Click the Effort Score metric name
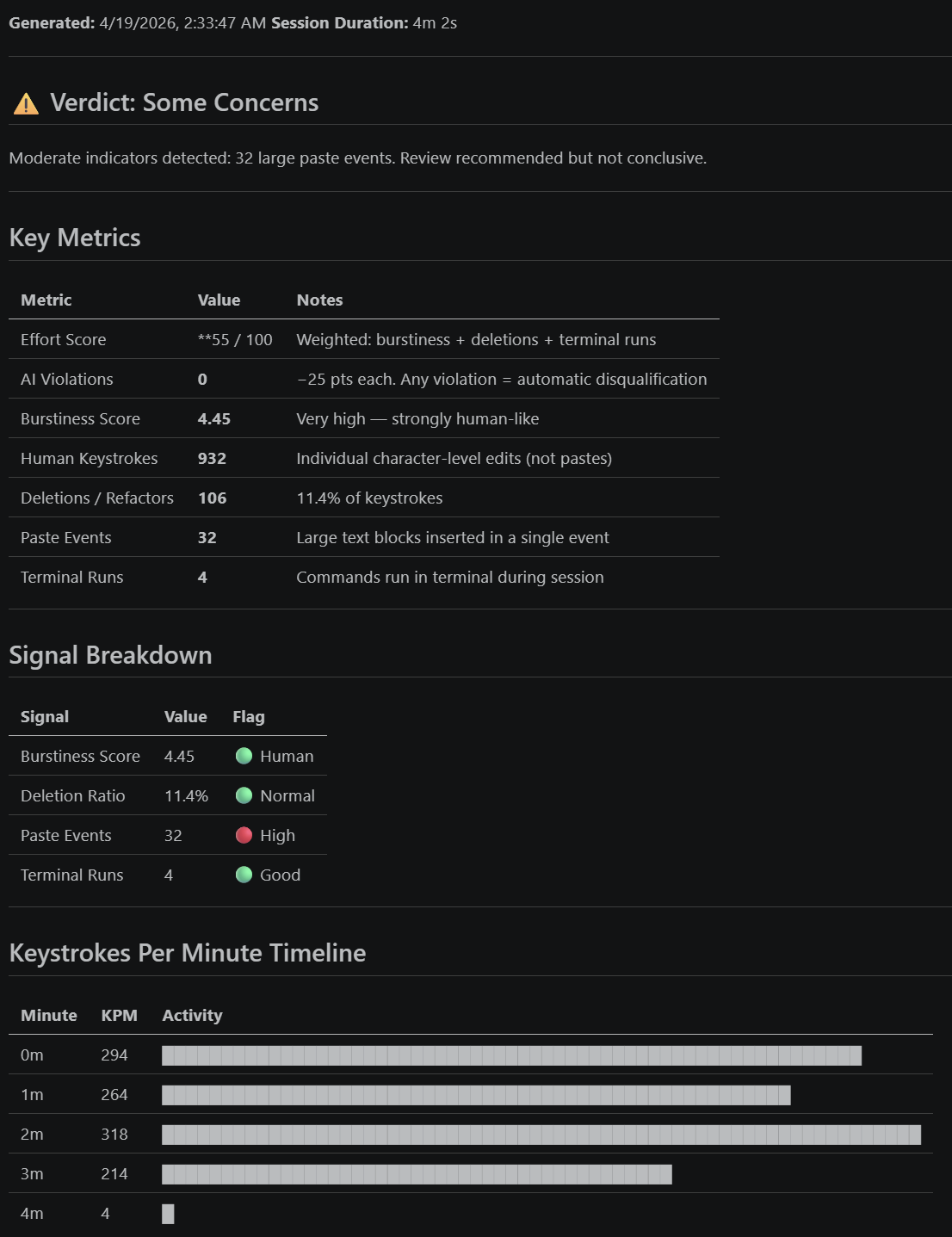Image resolution: width=952 pixels, height=1237 pixels. point(64,339)
